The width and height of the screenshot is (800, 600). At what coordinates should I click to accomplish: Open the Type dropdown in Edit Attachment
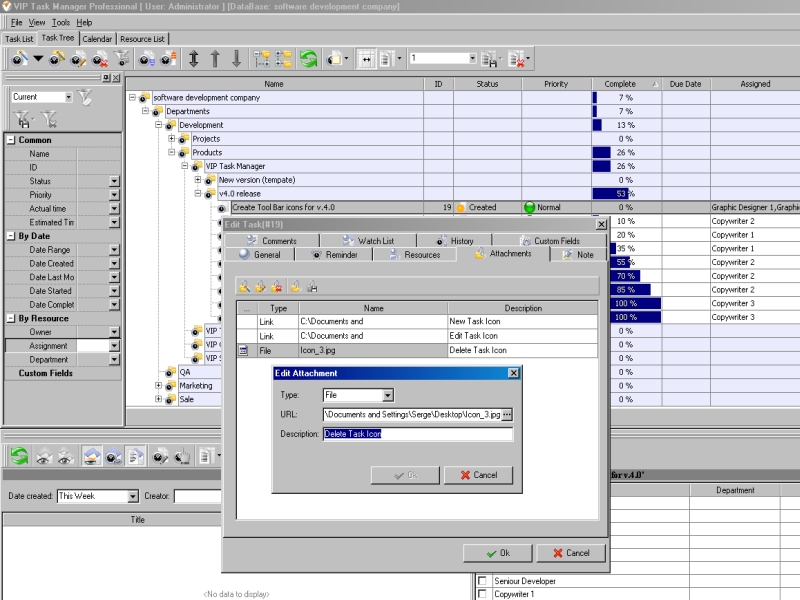[x=388, y=395]
